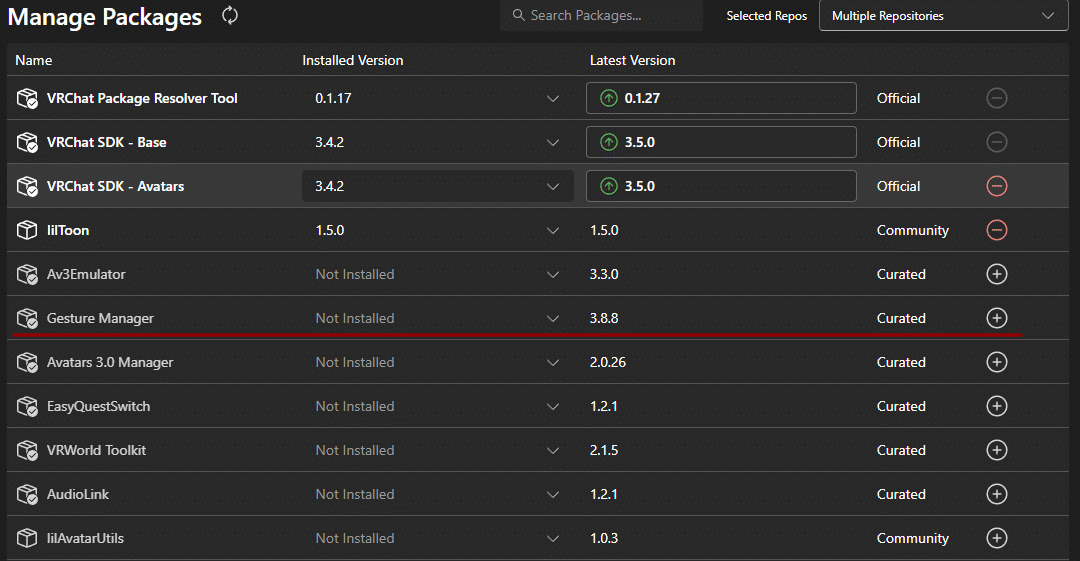
Task: Click latest version 1.0.3 for lilAvatarUtils
Action: tap(604, 538)
